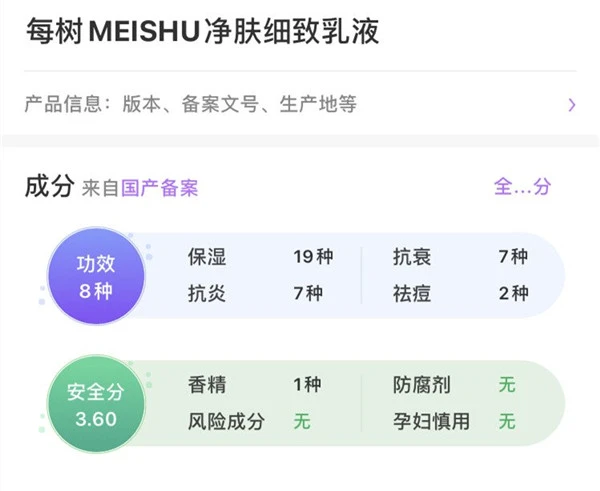The width and height of the screenshot is (600, 491).
Task: Tap the green 无 value beside 孕妇慎用
Action: coord(507,421)
